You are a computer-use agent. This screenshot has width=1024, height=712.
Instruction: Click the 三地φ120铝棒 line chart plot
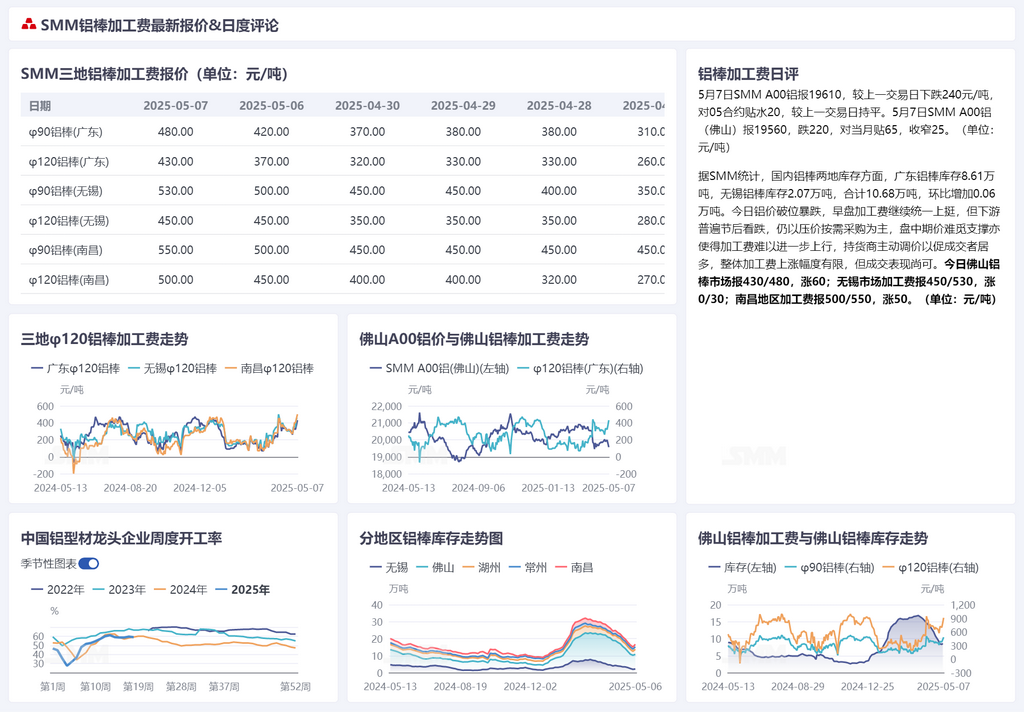179,440
